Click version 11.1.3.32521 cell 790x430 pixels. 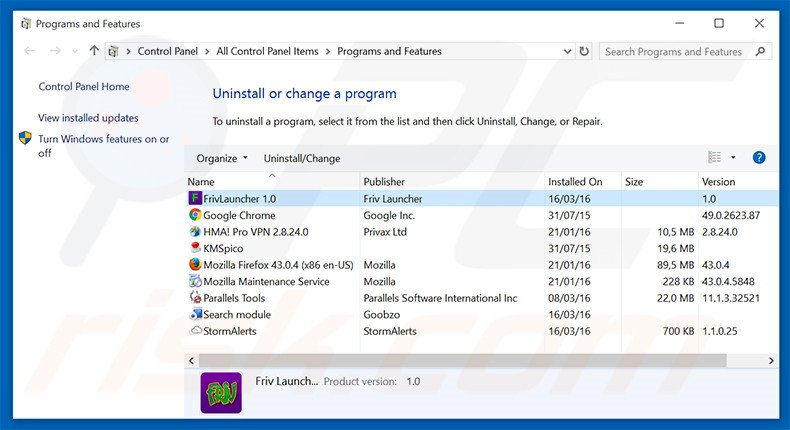[x=731, y=298]
